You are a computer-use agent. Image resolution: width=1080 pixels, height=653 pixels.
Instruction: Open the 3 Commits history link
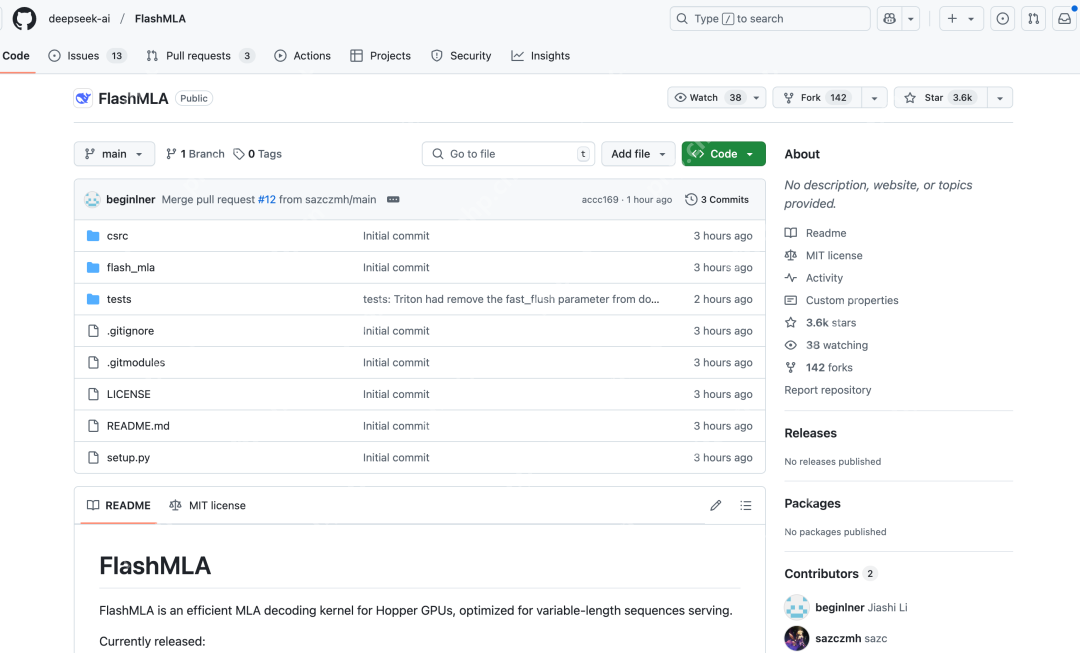(717, 200)
